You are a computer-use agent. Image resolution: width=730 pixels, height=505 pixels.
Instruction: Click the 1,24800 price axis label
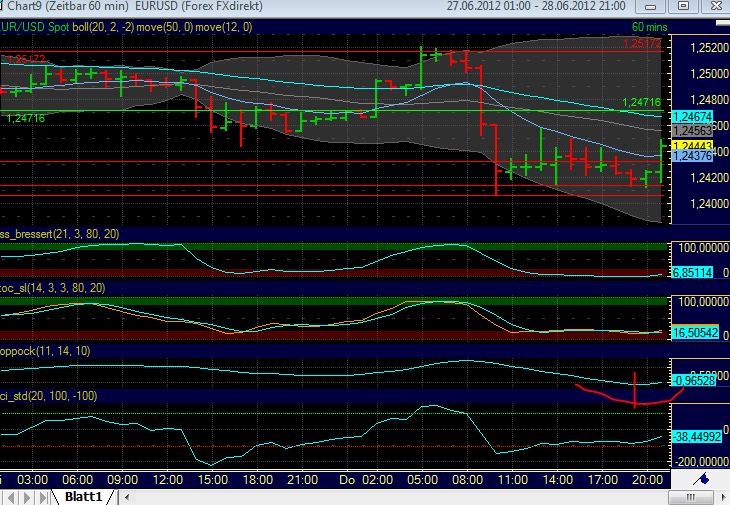pyautogui.click(x=709, y=100)
